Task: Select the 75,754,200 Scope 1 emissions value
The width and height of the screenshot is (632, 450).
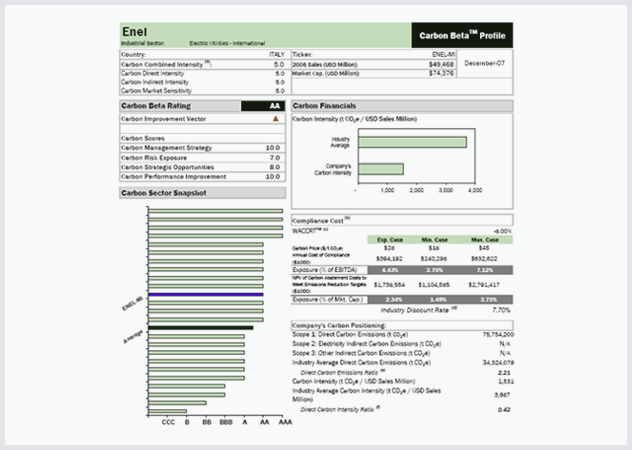Action: [x=498, y=334]
